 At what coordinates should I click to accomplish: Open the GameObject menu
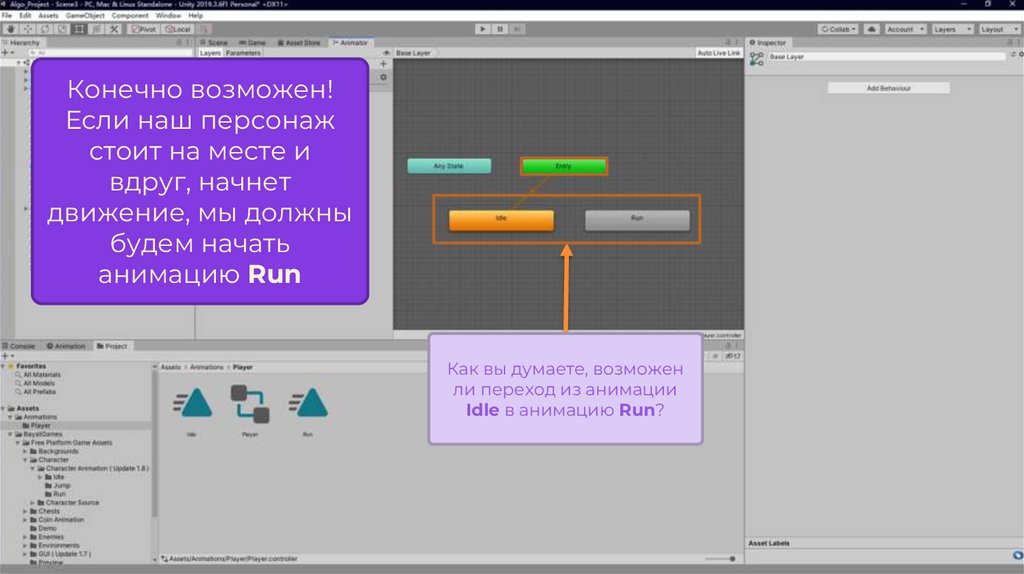(x=85, y=16)
